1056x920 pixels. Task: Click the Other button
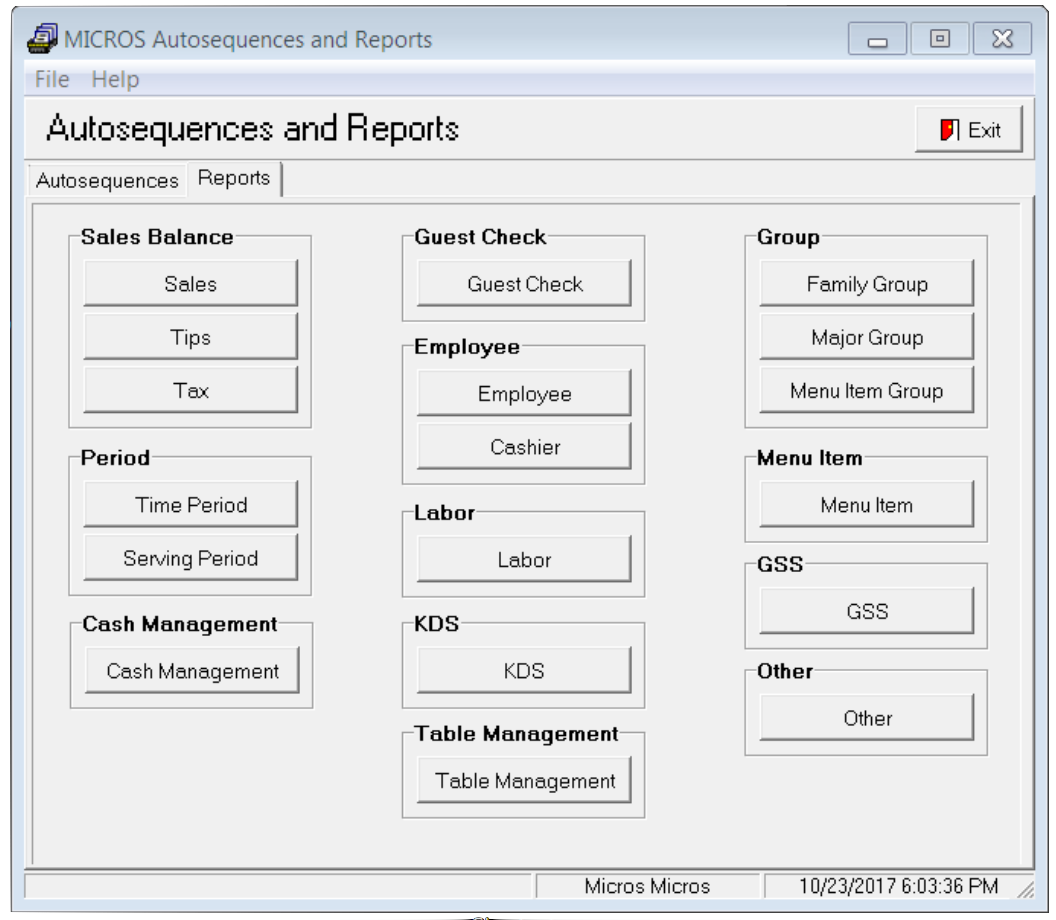point(867,718)
